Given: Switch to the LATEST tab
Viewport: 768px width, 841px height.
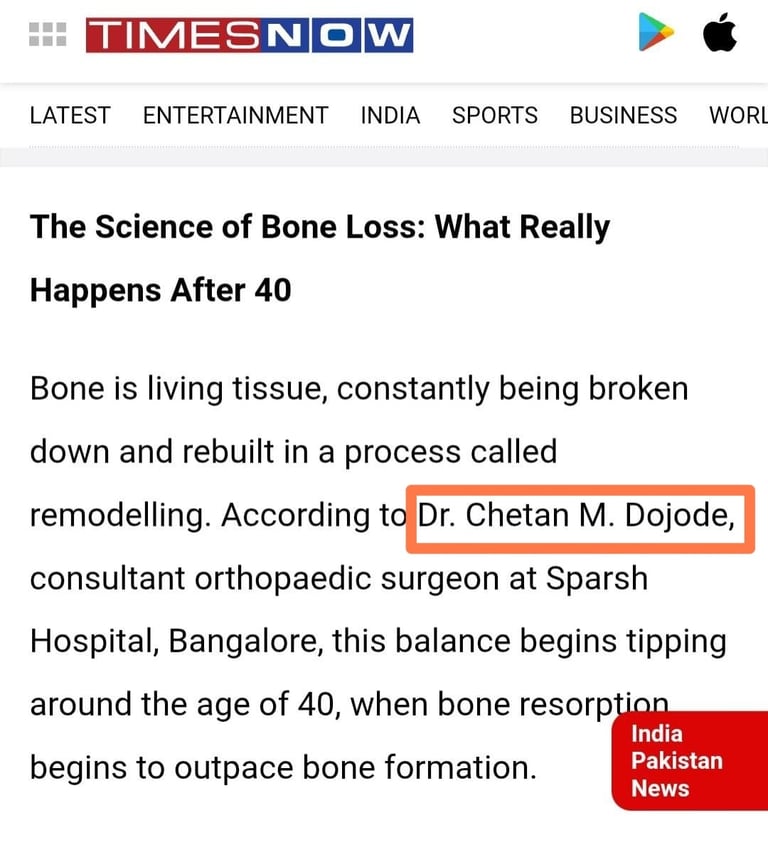Looking at the screenshot, I should [x=70, y=115].
